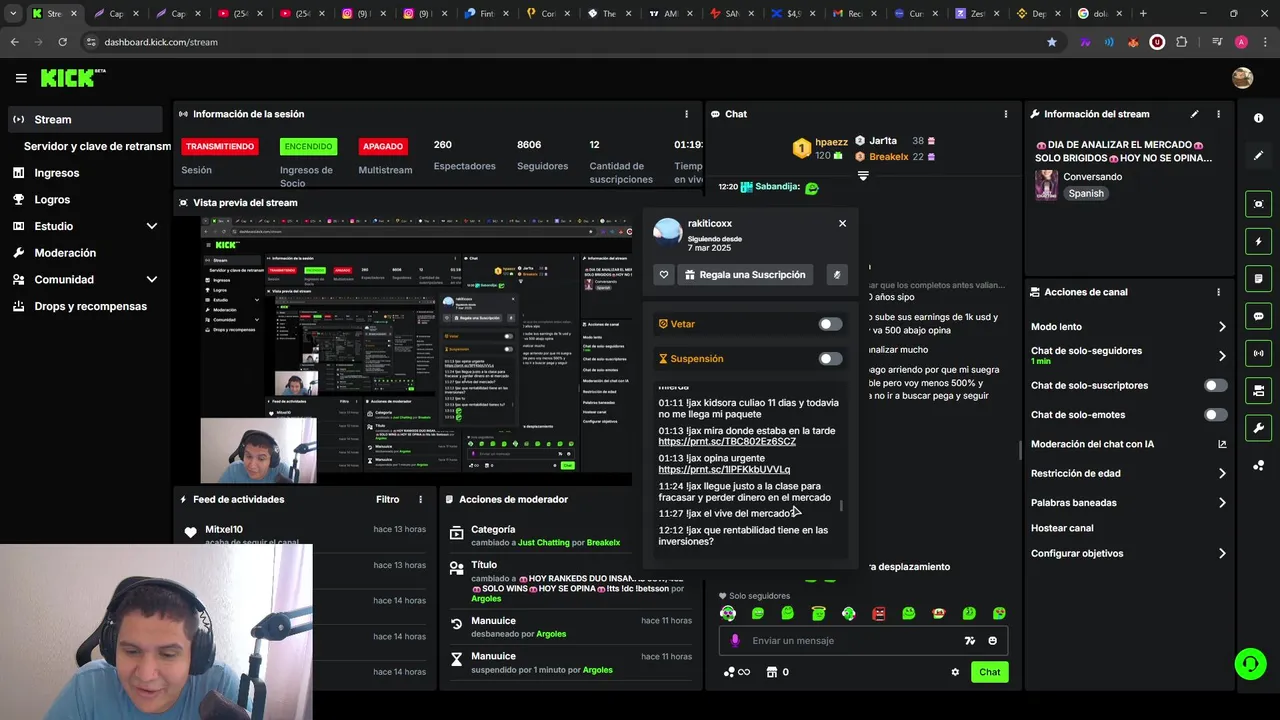1280x720 pixels.
Task: Click the stream preview icon in right toolbar
Action: click(x=1258, y=204)
